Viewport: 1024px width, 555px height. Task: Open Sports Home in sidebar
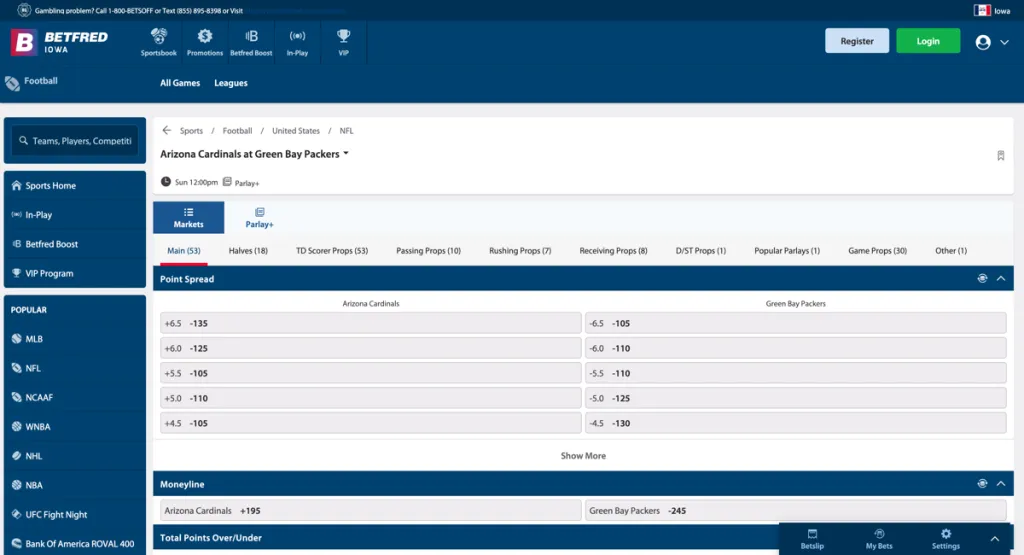tap(75, 185)
